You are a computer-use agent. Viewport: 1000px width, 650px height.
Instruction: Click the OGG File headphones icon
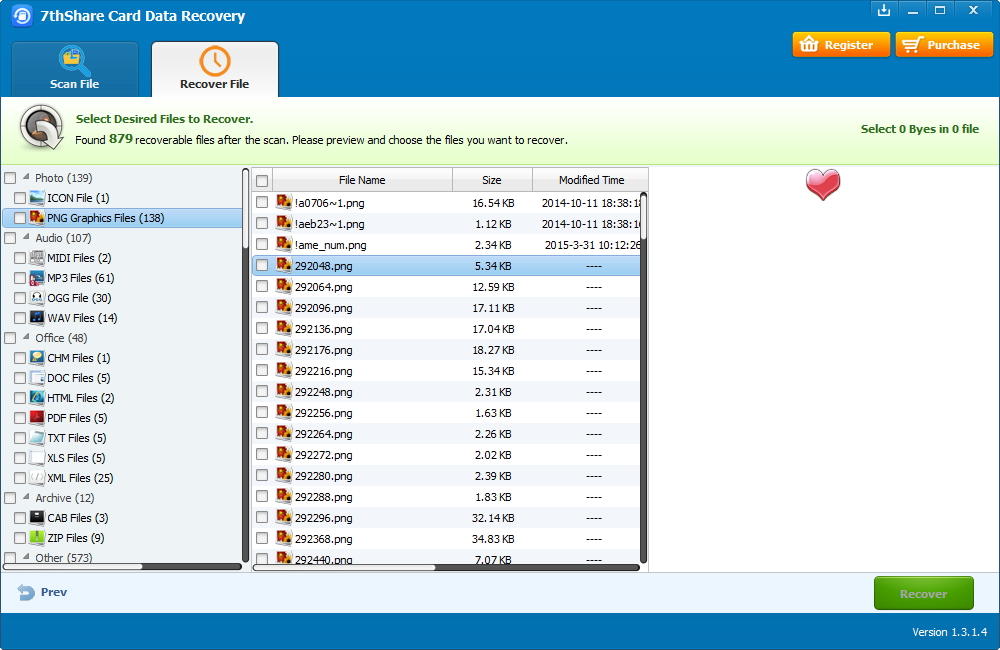tap(37, 298)
